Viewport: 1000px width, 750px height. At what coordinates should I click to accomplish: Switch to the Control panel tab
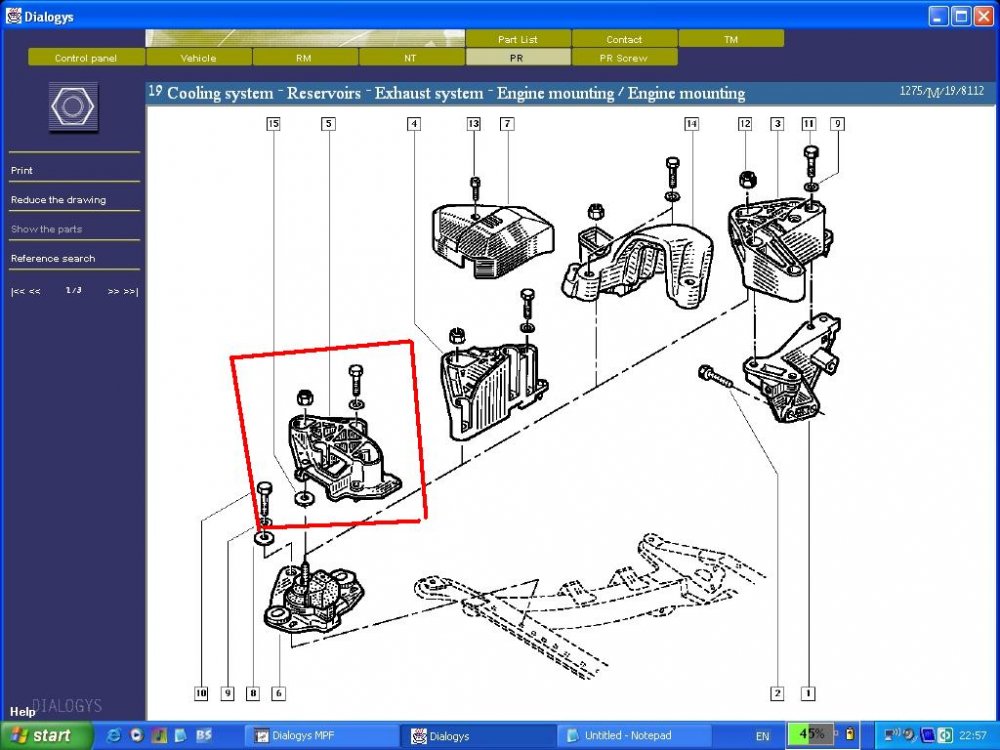(x=85, y=57)
